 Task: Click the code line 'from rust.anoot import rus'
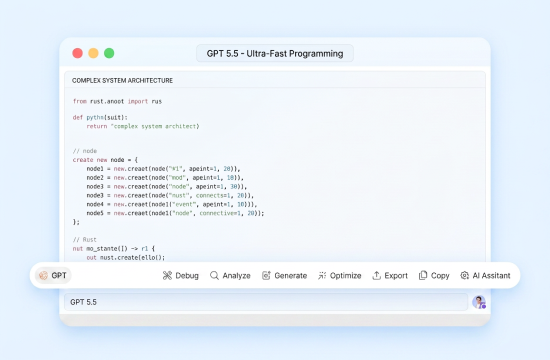point(118,101)
